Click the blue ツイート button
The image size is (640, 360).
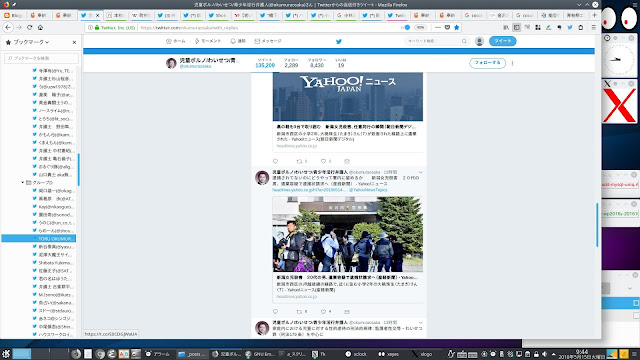502,41
